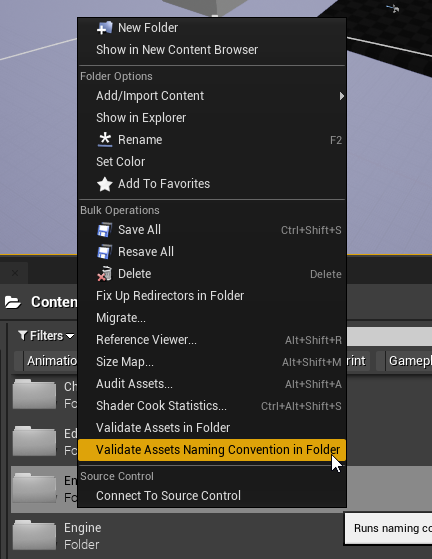Open Shader Cook Statistics...
This screenshot has width=432, height=559.
[212, 406]
